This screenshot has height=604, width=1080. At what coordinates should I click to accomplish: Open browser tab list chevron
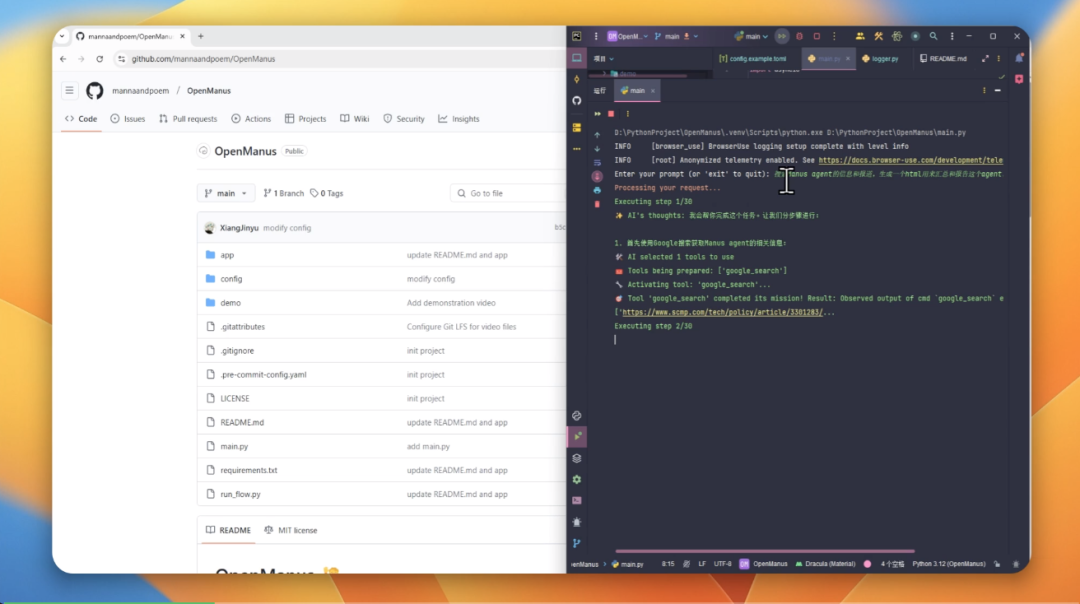pos(62,37)
